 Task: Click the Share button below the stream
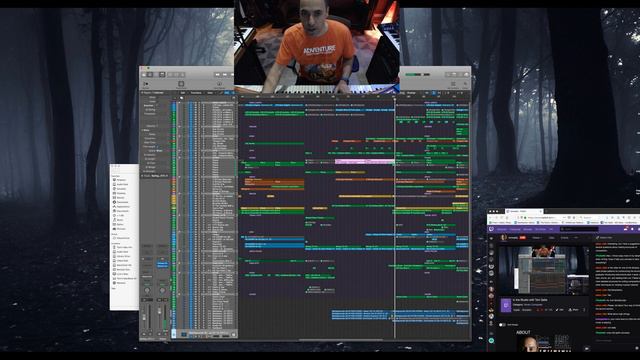[573, 310]
